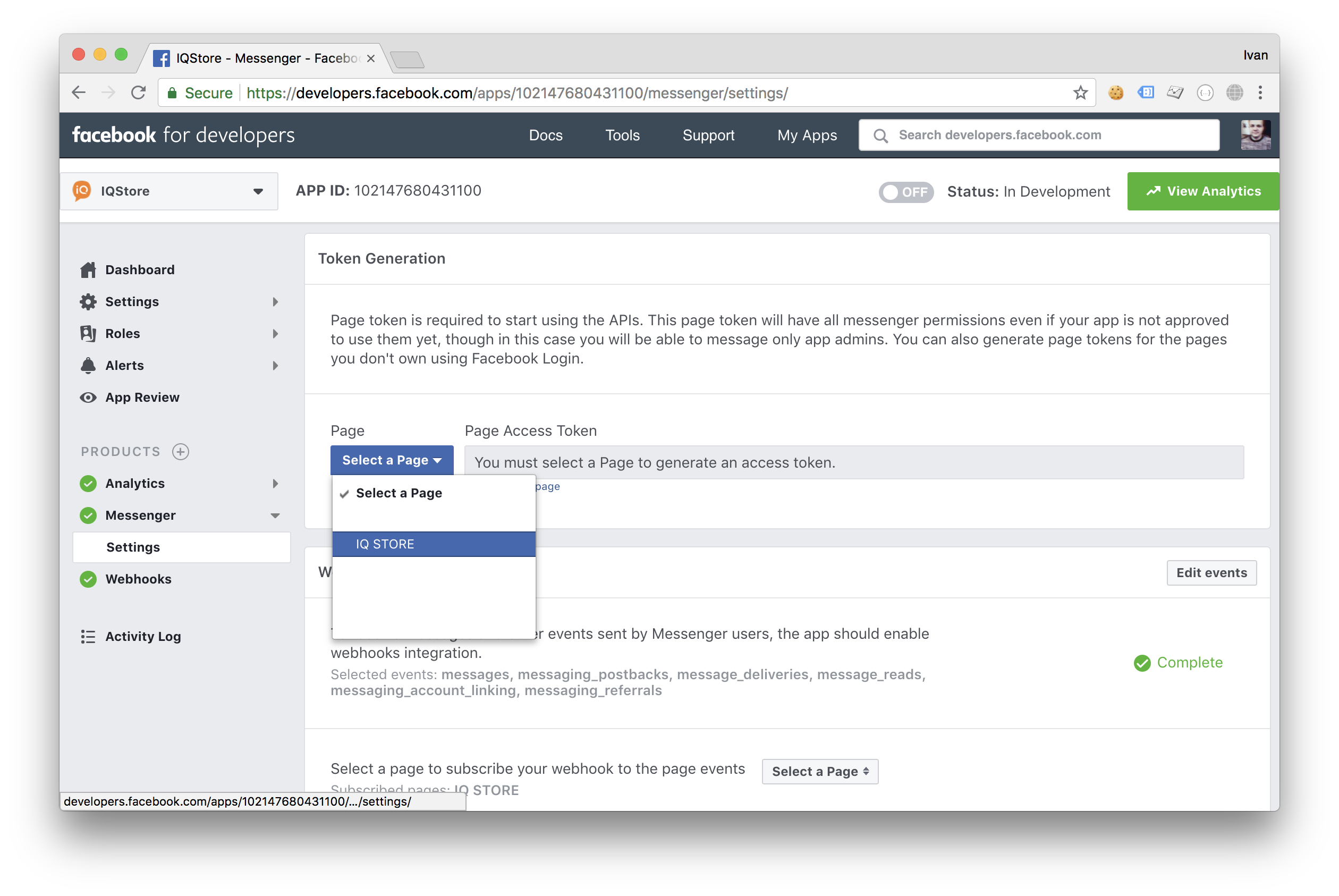Choose IQ STORE in page list
The image size is (1339, 896).
point(434,544)
